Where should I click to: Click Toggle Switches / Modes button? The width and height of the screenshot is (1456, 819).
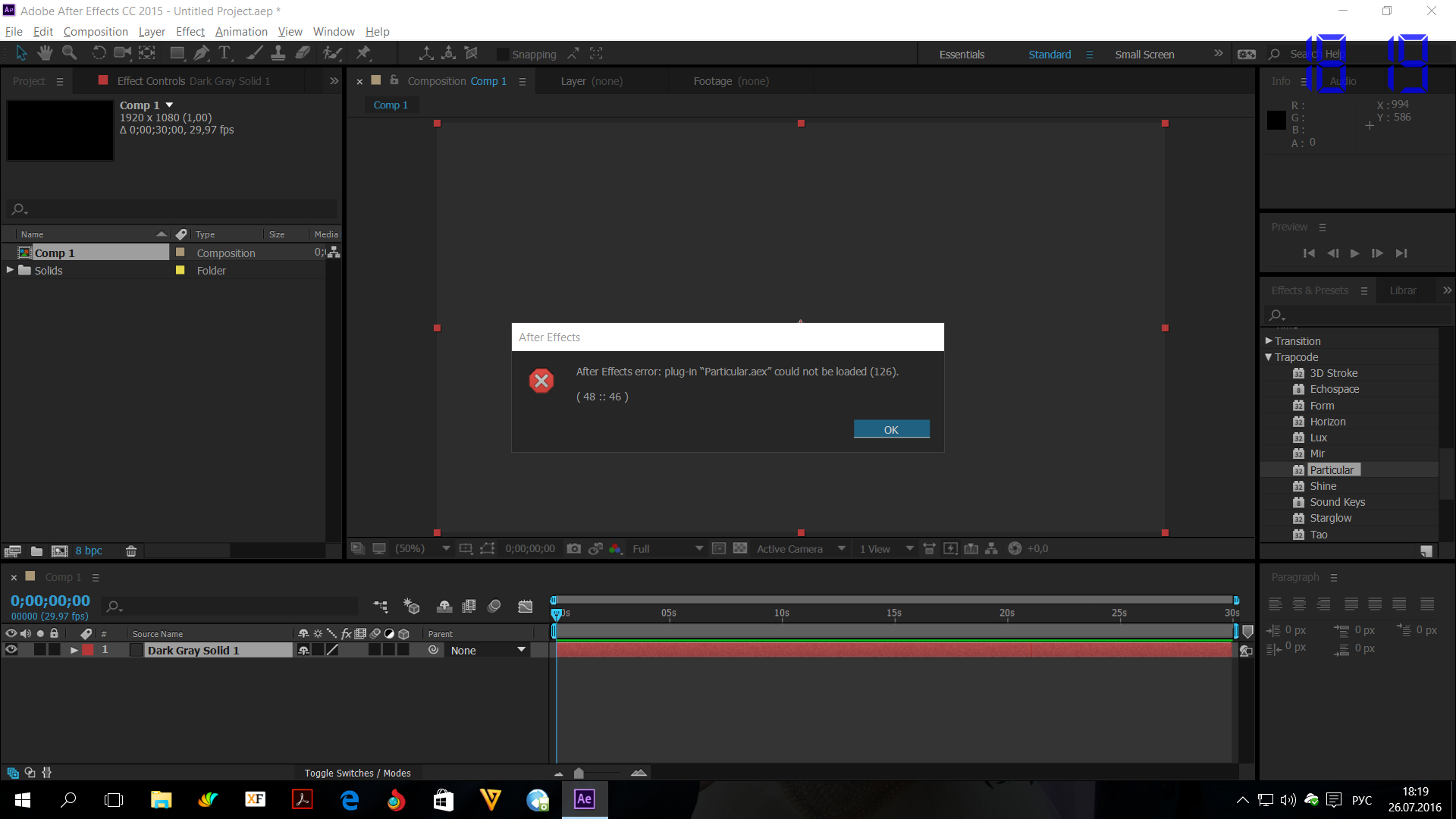(358, 773)
